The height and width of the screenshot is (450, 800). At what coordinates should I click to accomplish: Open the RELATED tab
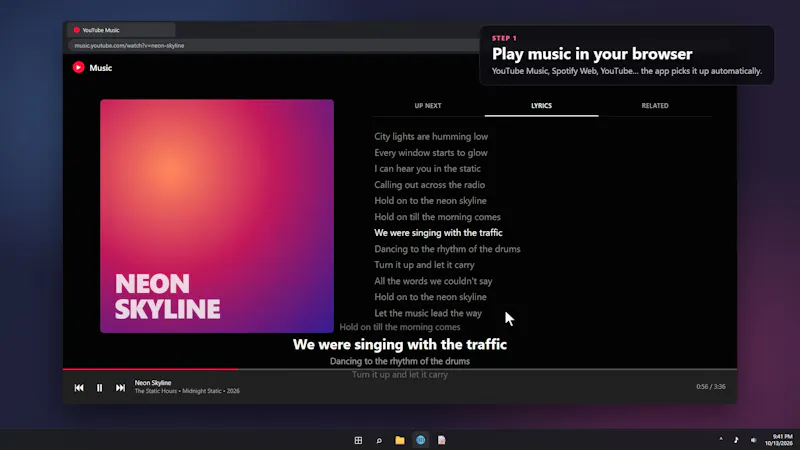pyautogui.click(x=655, y=106)
